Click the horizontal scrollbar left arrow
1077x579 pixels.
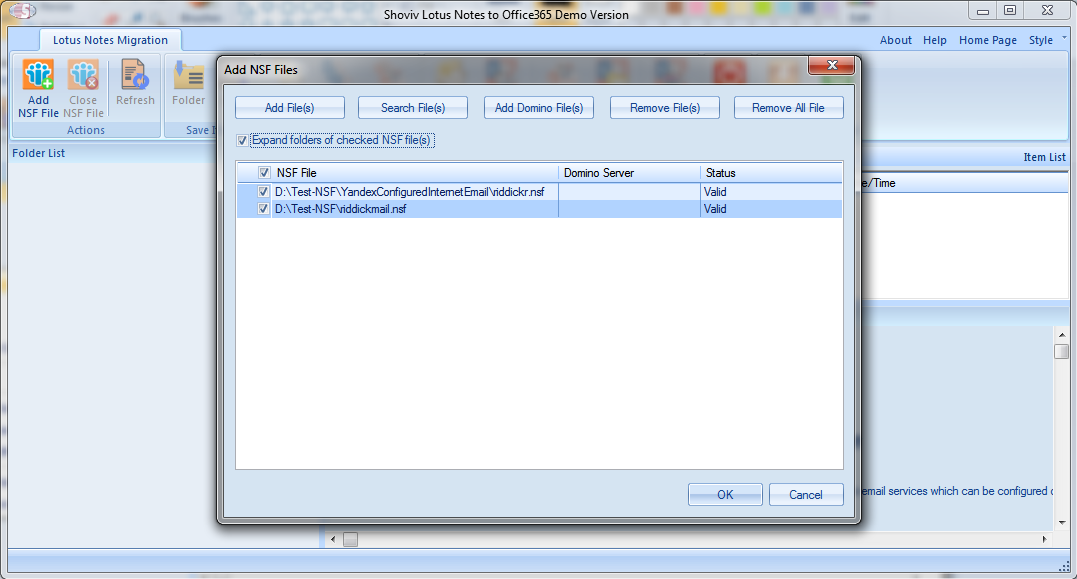coord(333,539)
